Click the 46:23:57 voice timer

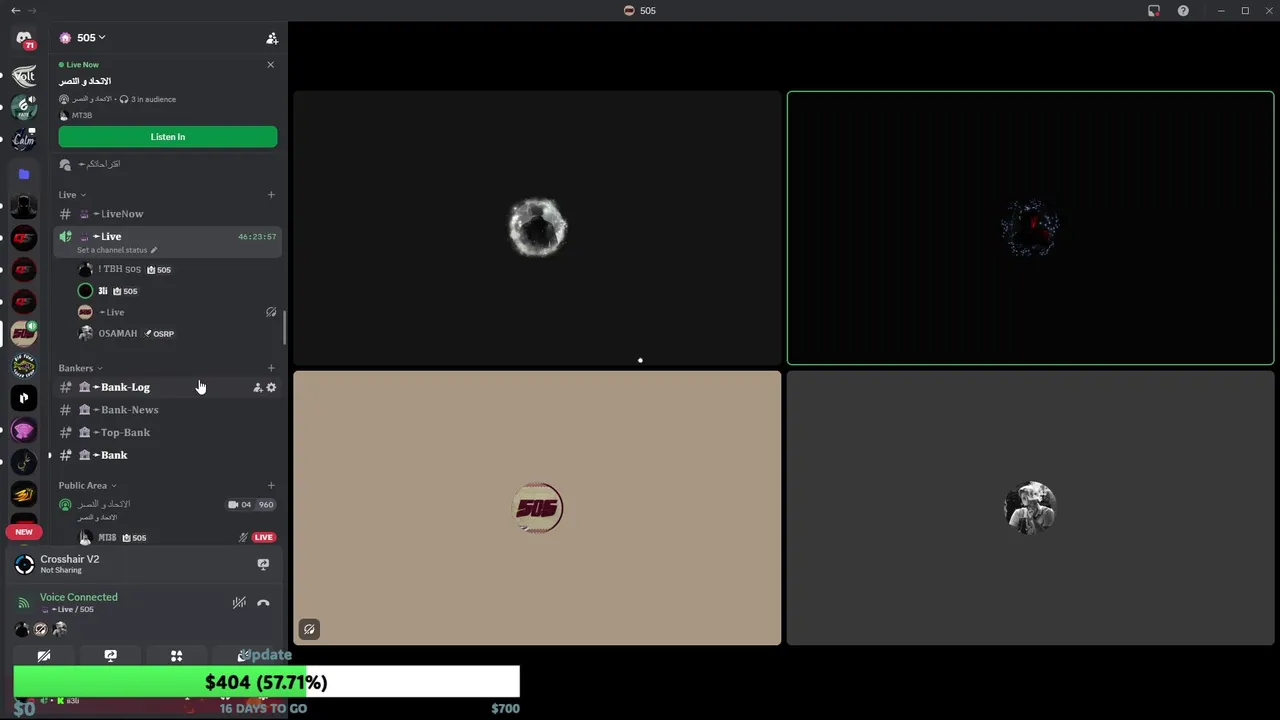(257, 237)
